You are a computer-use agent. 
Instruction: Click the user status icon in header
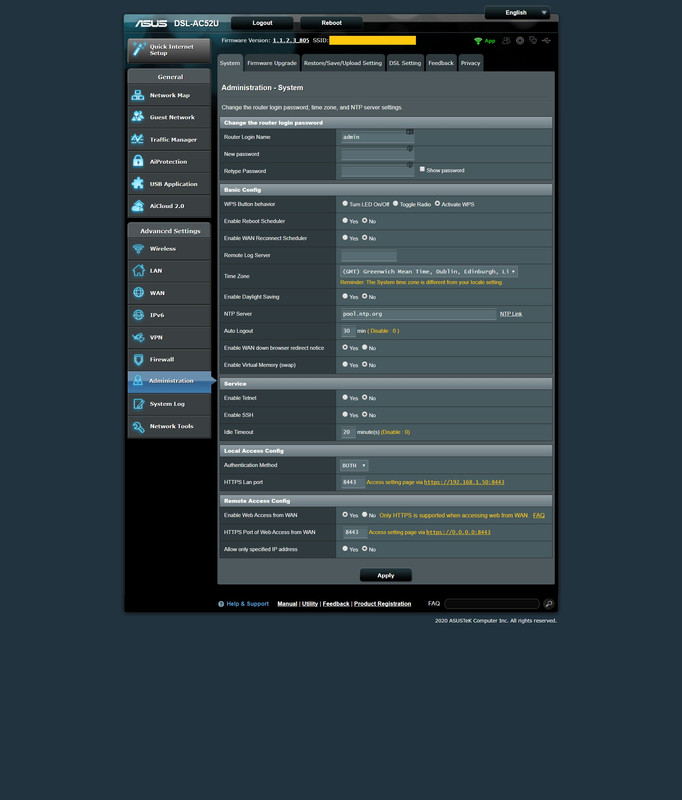(x=506, y=40)
